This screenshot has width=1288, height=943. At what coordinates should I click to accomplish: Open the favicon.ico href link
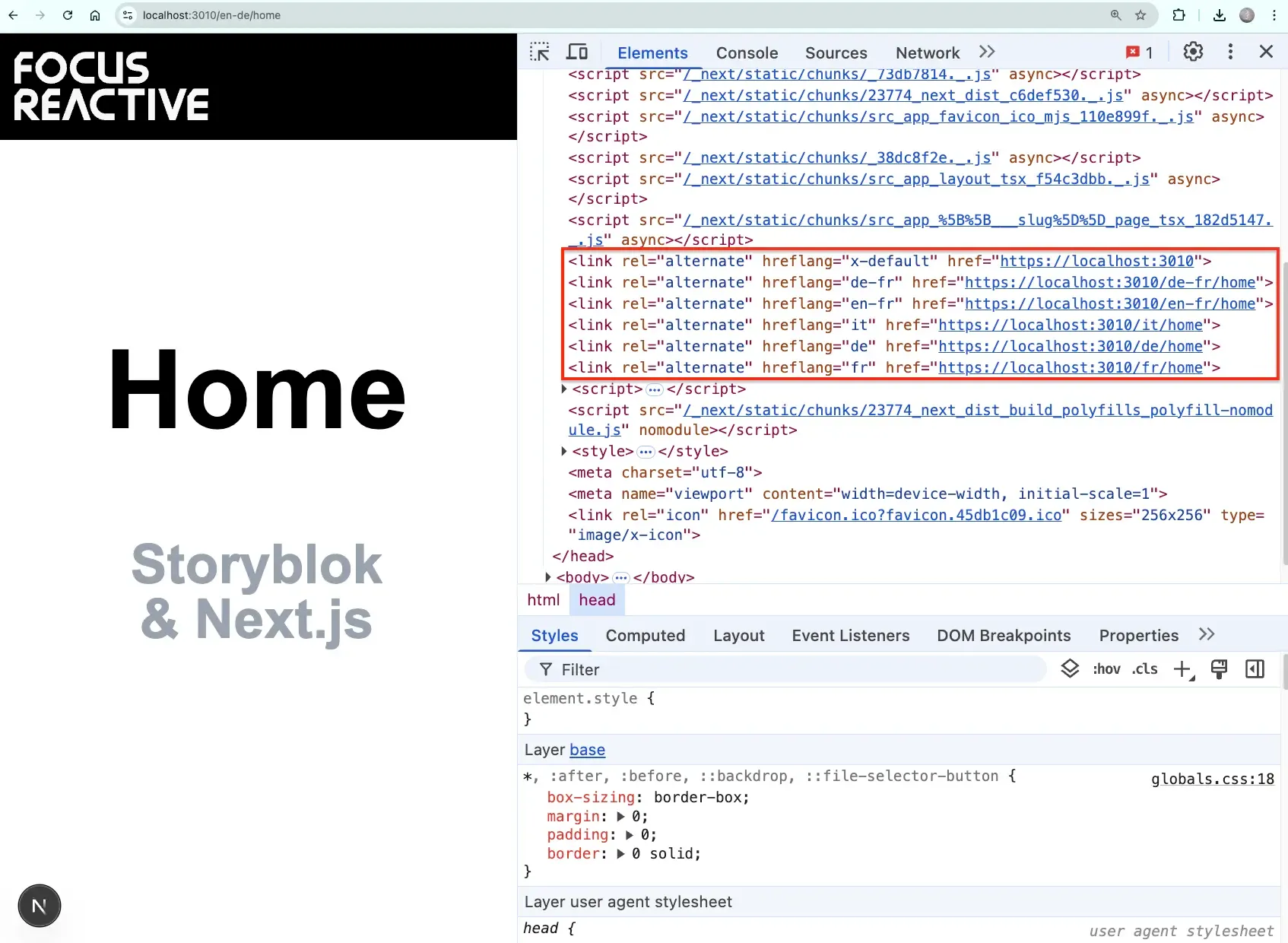tap(916, 515)
